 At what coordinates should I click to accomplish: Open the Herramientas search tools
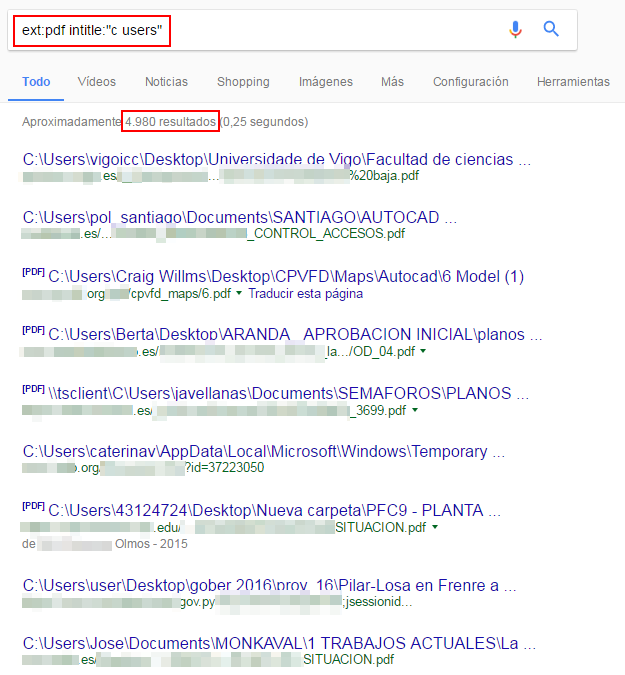click(573, 82)
